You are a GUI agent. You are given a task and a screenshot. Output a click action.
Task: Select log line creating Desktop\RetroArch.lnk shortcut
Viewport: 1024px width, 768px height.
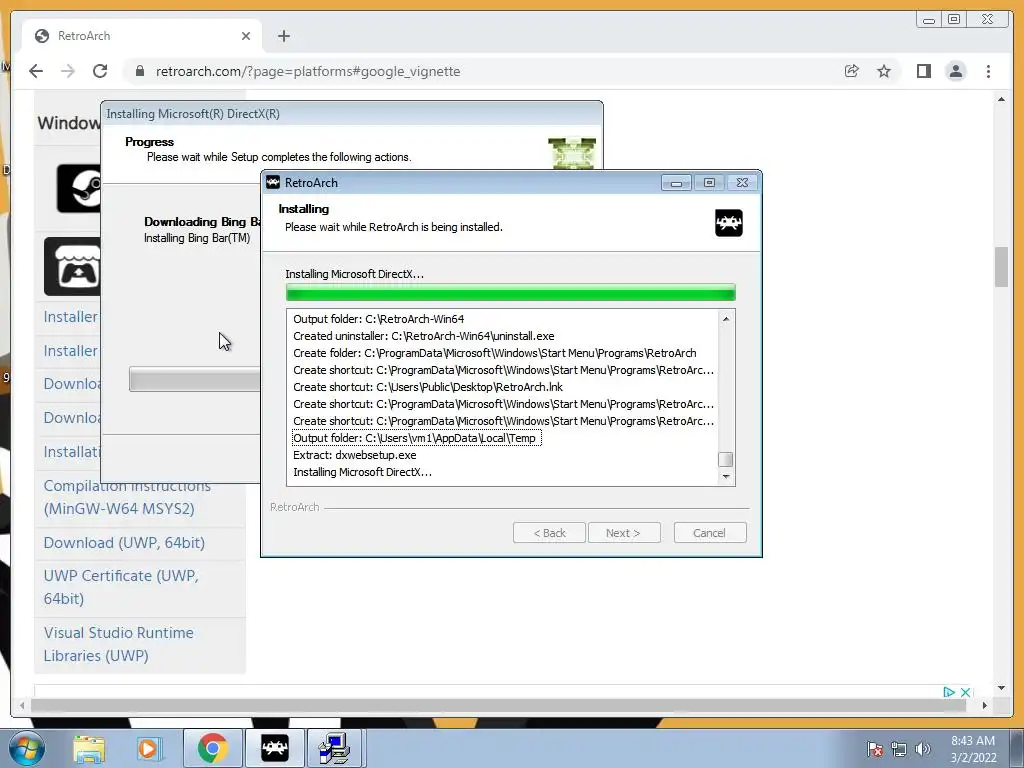428,387
